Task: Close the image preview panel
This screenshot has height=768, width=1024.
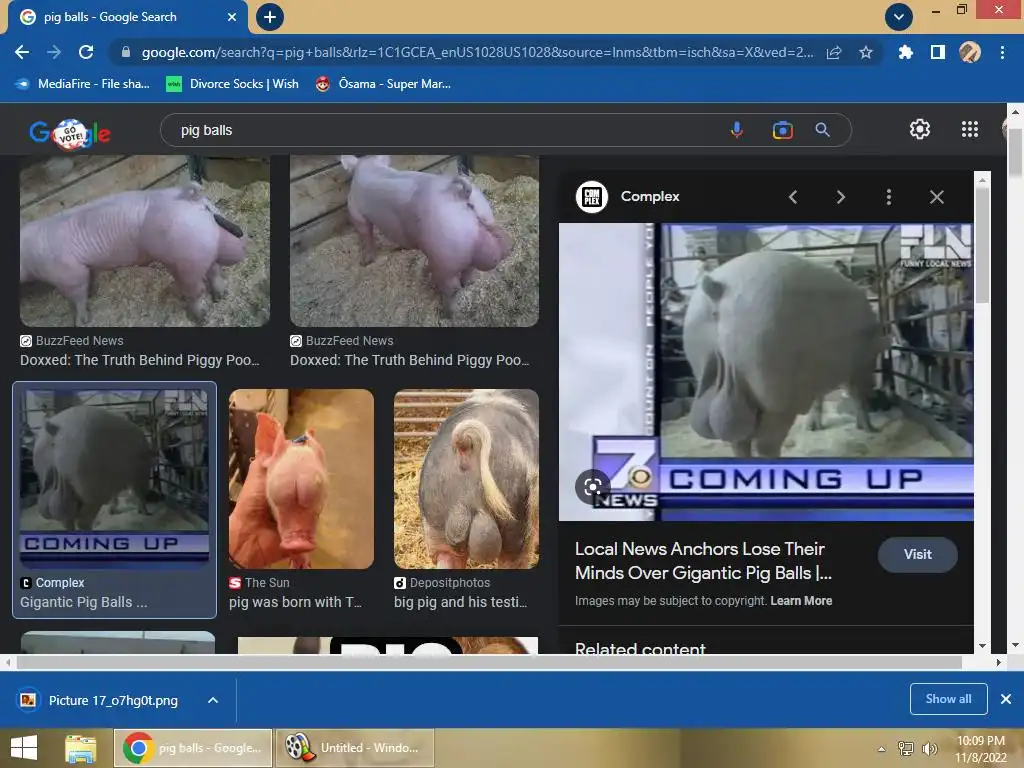Action: pos(936,197)
